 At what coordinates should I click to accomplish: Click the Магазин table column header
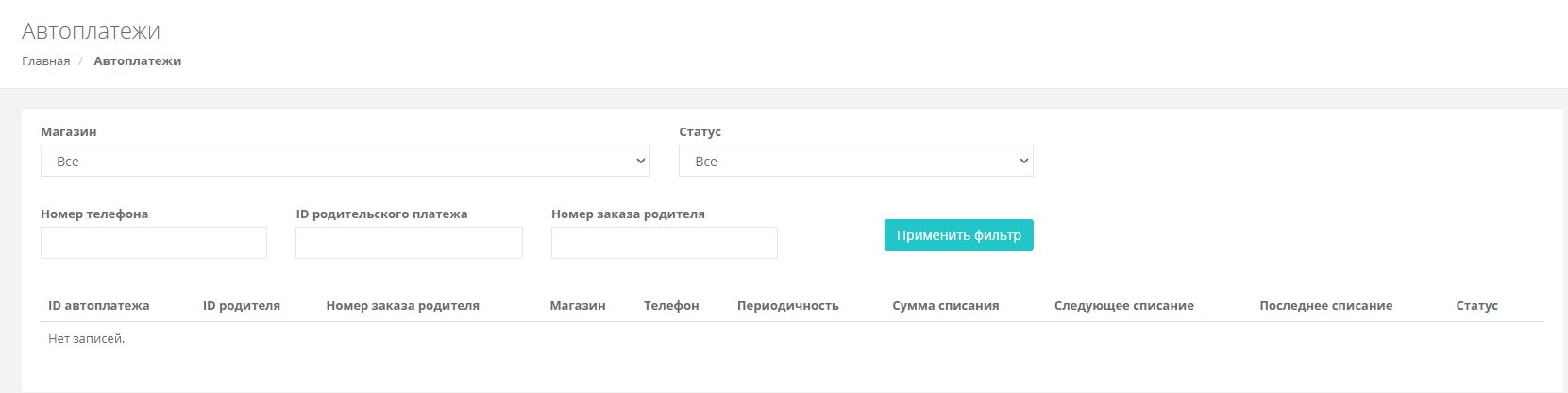click(578, 306)
